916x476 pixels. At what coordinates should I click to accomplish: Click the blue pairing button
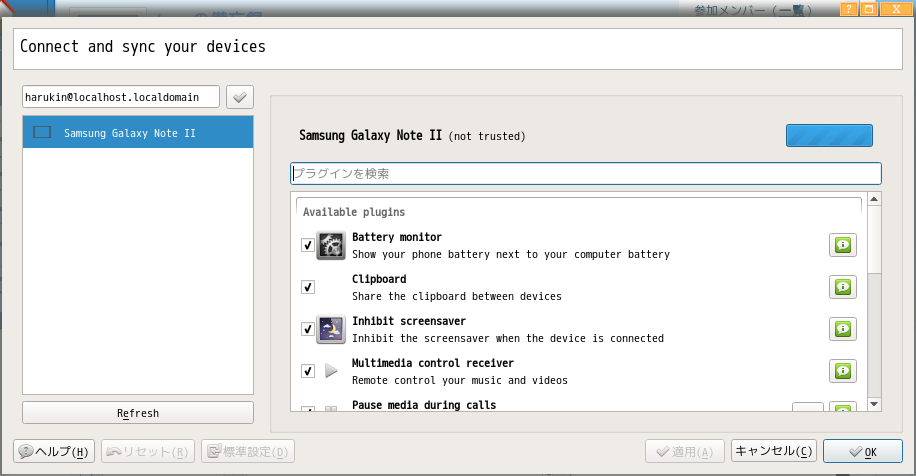tap(829, 135)
